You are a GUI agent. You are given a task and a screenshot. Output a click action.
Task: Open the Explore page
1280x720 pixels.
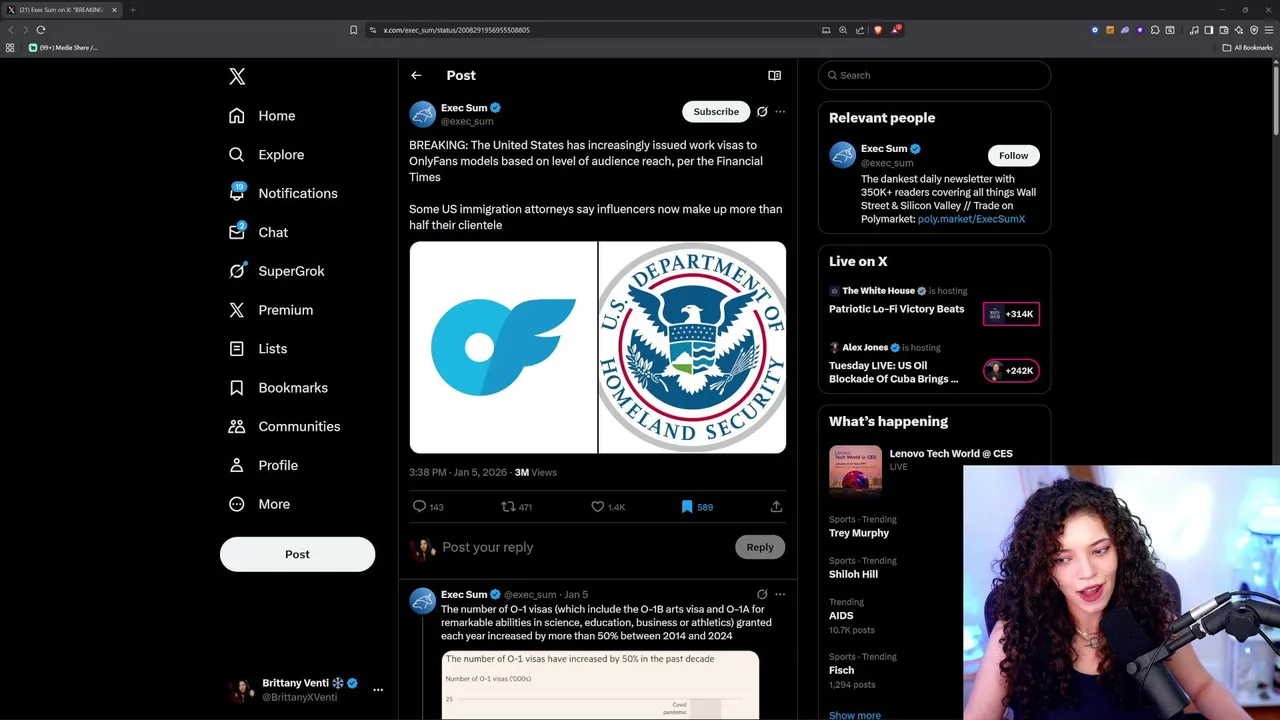click(x=266, y=155)
